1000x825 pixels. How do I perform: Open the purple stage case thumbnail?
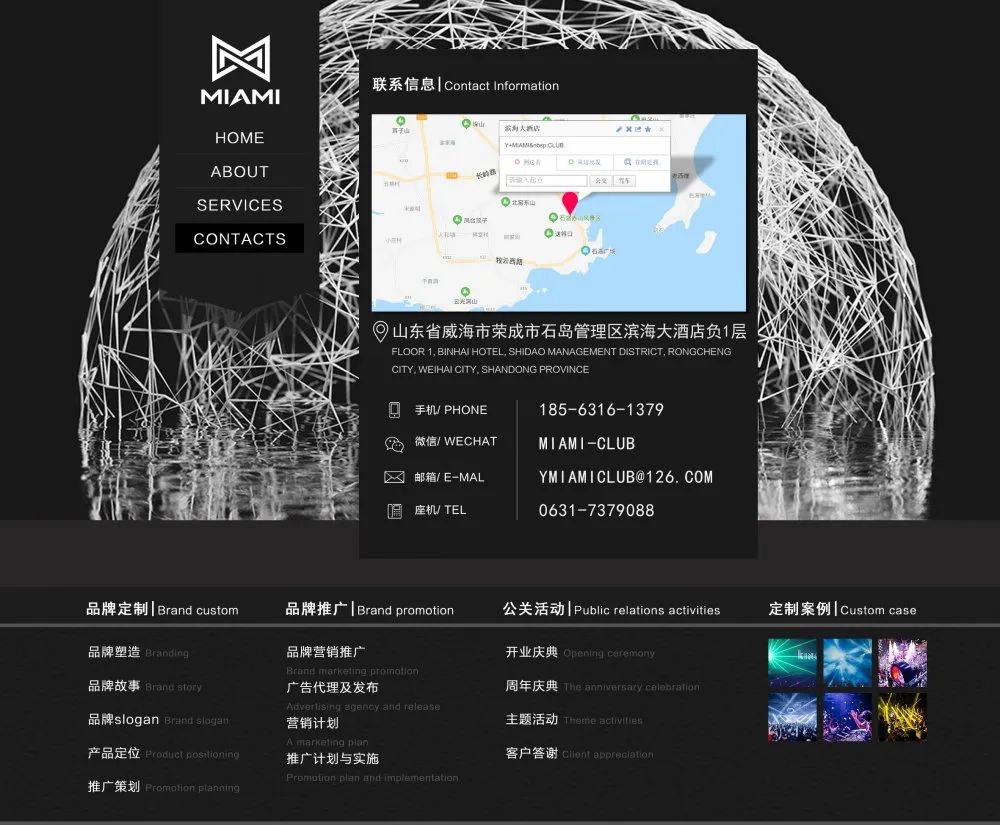pyautogui.click(x=902, y=662)
